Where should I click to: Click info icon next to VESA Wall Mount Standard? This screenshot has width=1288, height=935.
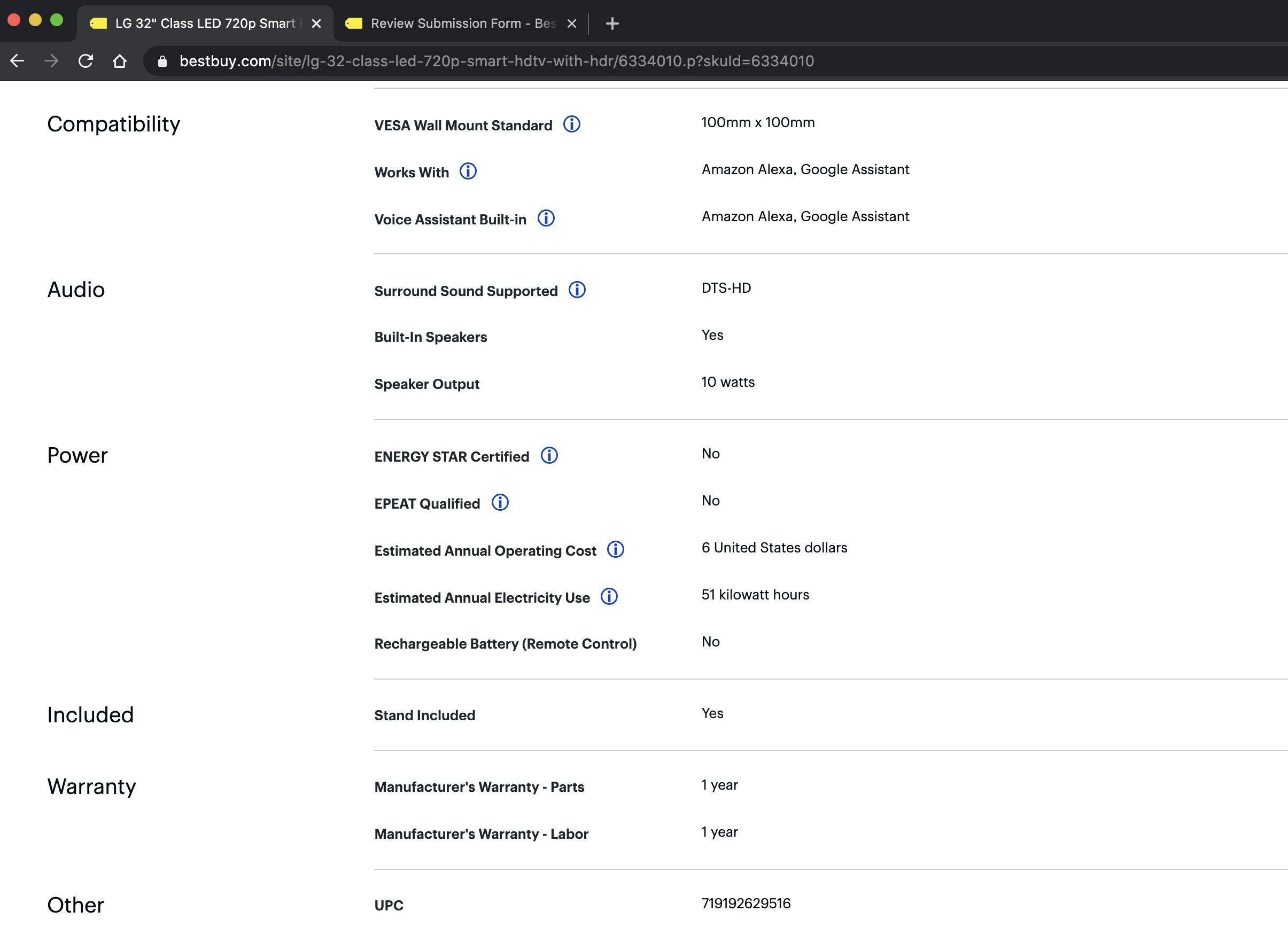pyautogui.click(x=571, y=124)
